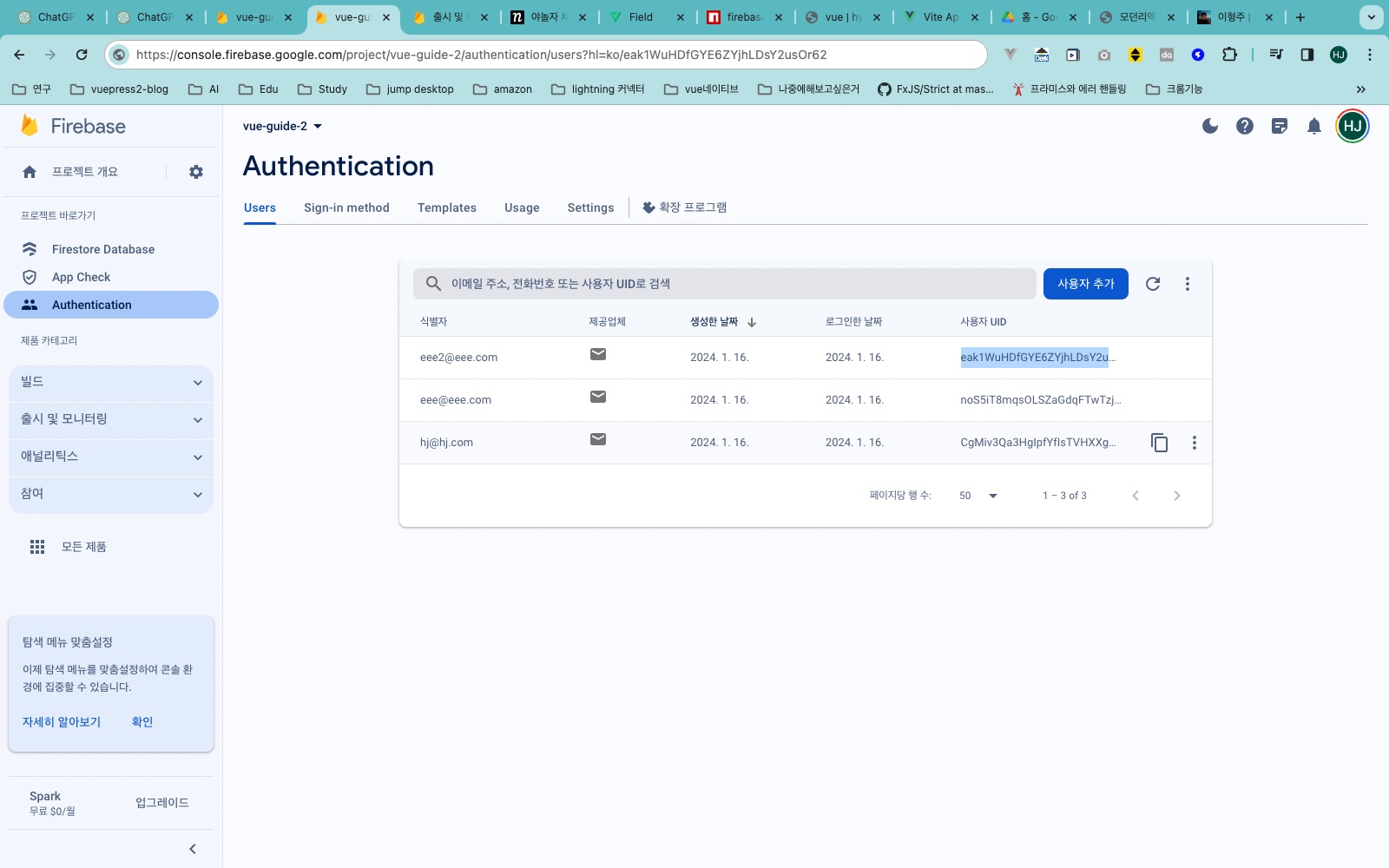
Task: Go to next page of users
Action: coord(1177,496)
